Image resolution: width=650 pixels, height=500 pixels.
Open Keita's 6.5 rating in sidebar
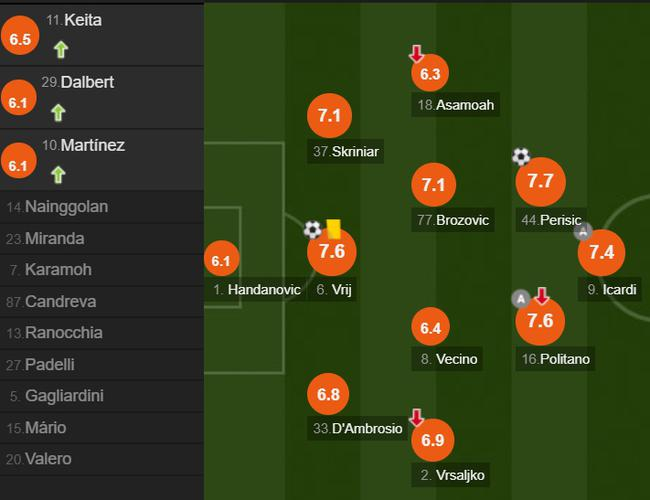pyautogui.click(x=20, y=40)
